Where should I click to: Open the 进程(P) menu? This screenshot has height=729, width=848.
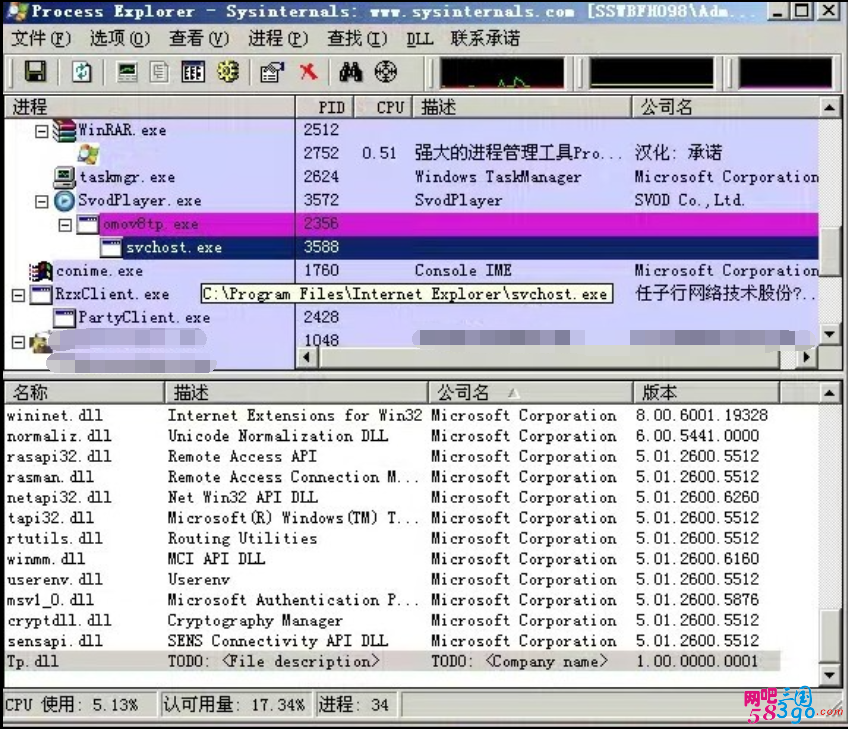pos(278,38)
